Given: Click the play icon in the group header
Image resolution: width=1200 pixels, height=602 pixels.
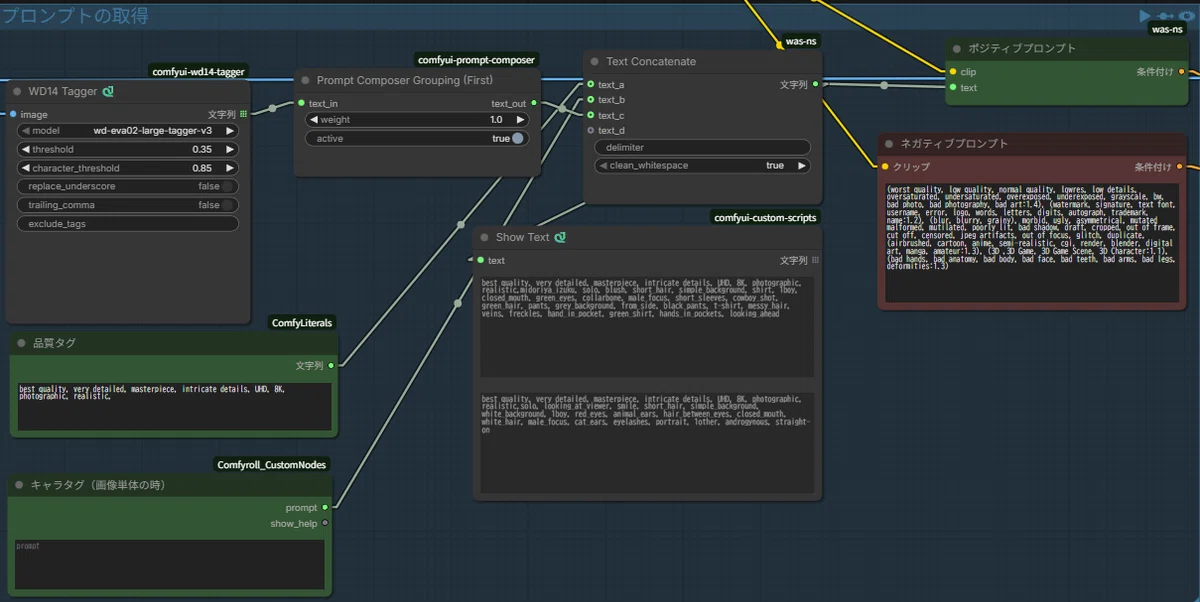Looking at the screenshot, I should [1145, 16].
